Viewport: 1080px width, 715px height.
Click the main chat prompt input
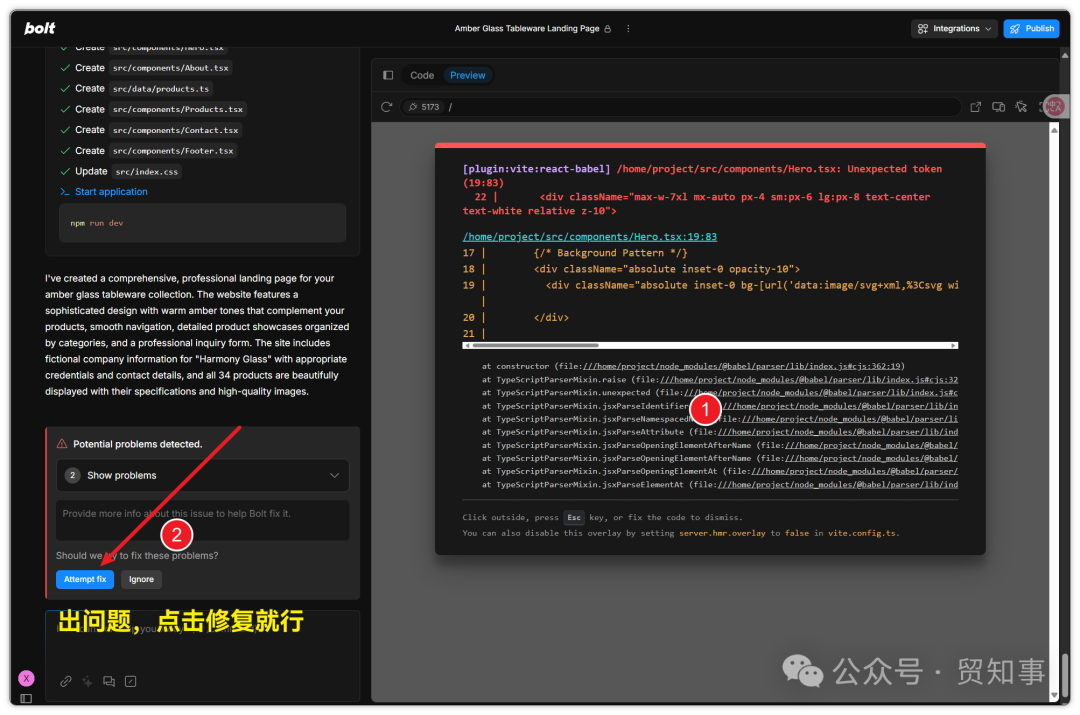tap(202, 637)
